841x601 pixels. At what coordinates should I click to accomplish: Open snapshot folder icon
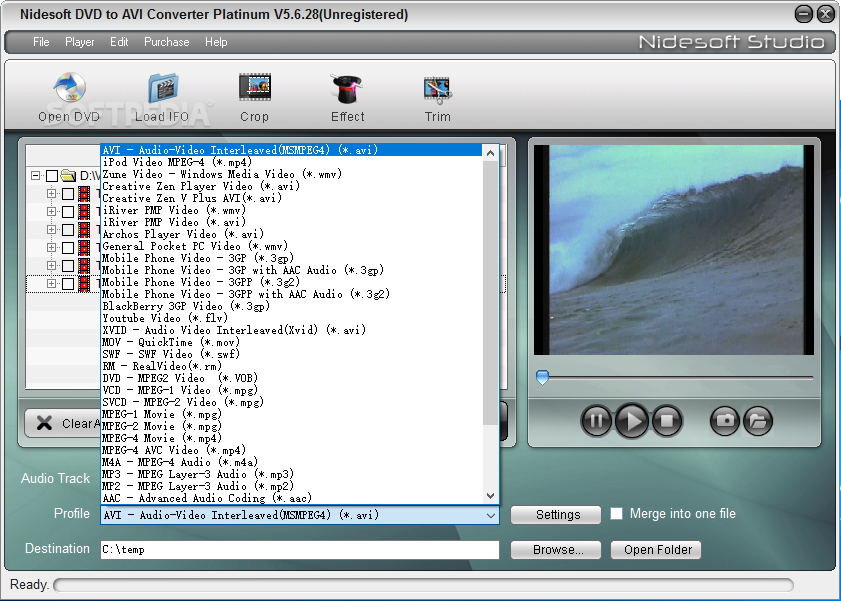pos(758,421)
